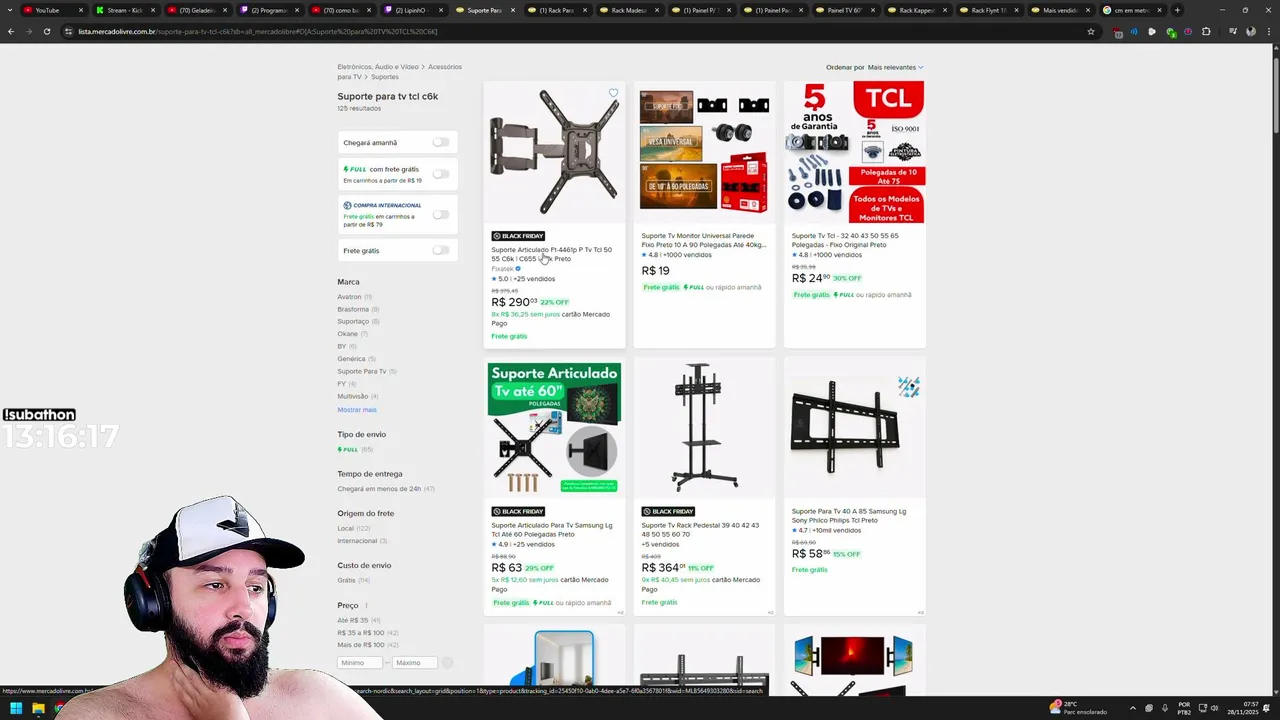
Task: Open the search tabs dropdown in Chrome
Action: click(11, 10)
